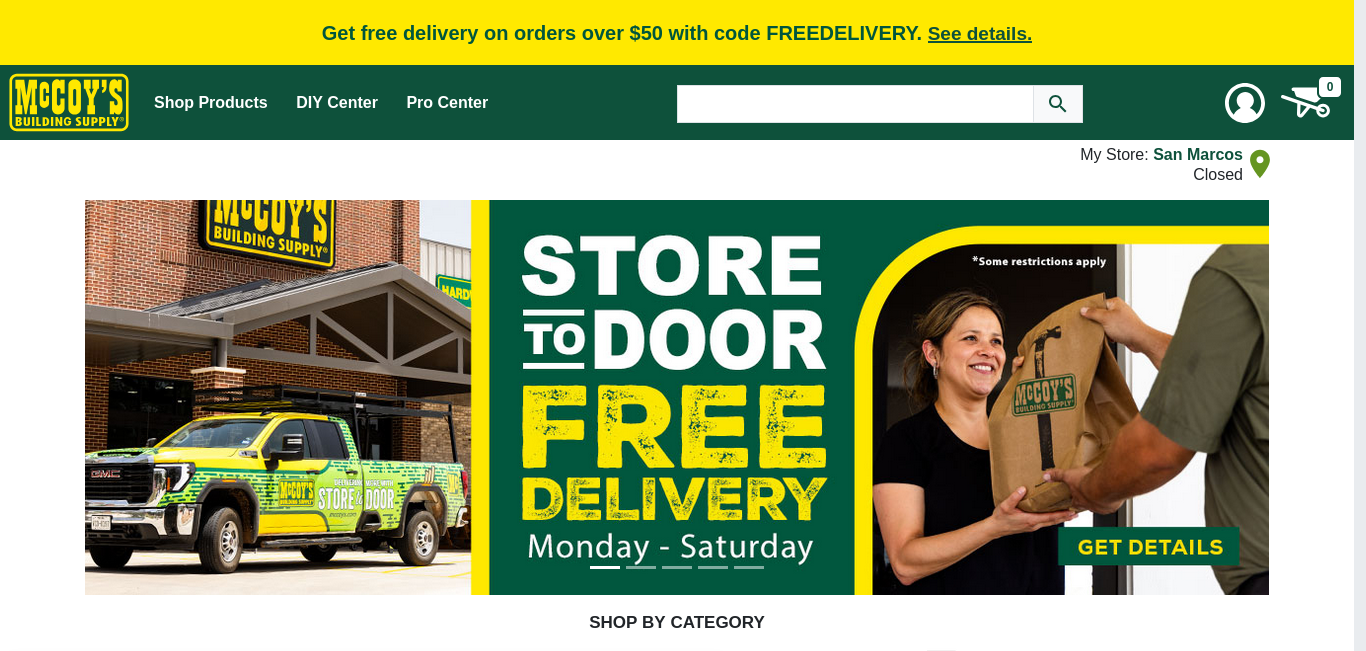The width and height of the screenshot is (1366, 651).
Task: Select the second carousel slide indicator
Action: [x=641, y=567]
